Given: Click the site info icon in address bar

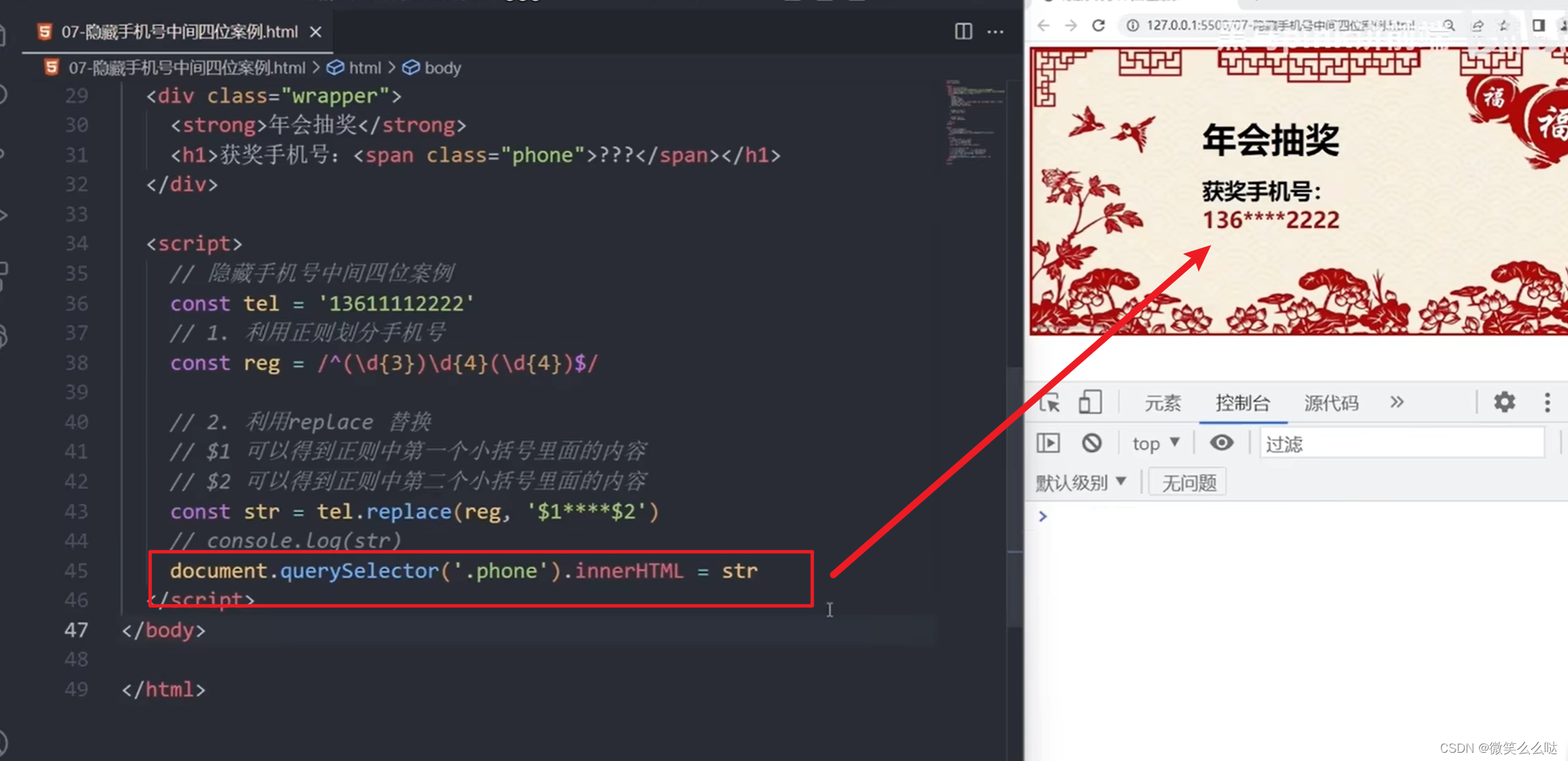Looking at the screenshot, I should click(x=1133, y=26).
